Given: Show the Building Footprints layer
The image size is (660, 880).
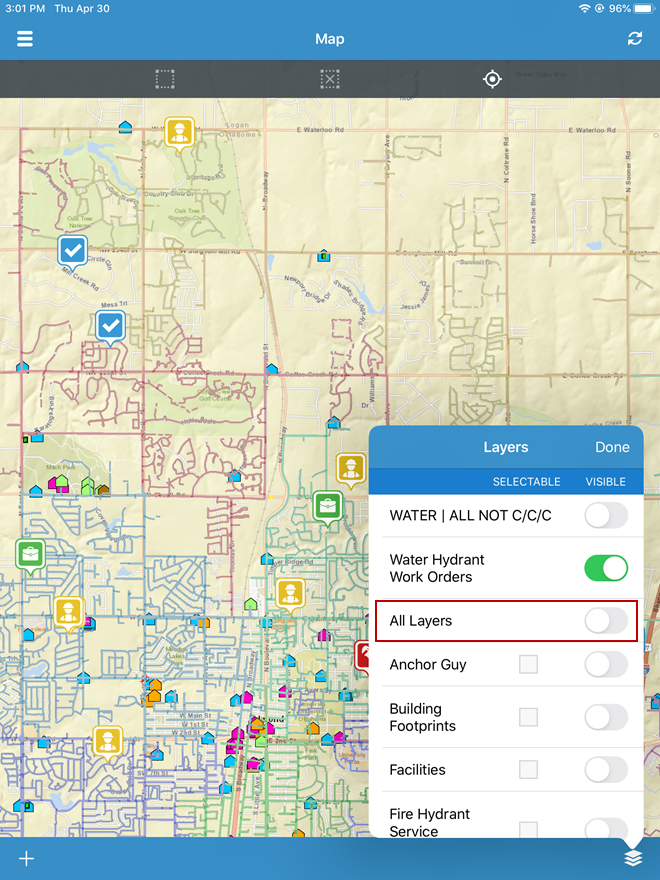Looking at the screenshot, I should (606, 717).
